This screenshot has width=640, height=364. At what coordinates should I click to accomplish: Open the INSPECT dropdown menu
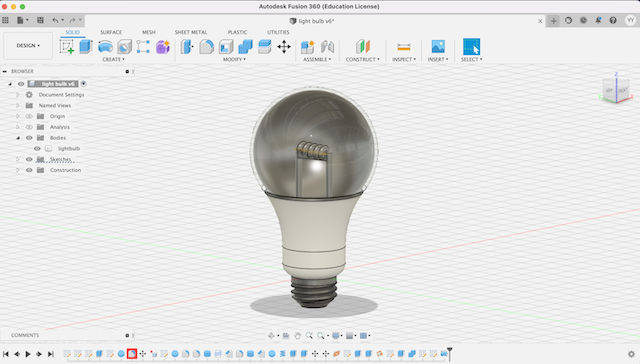pyautogui.click(x=404, y=59)
